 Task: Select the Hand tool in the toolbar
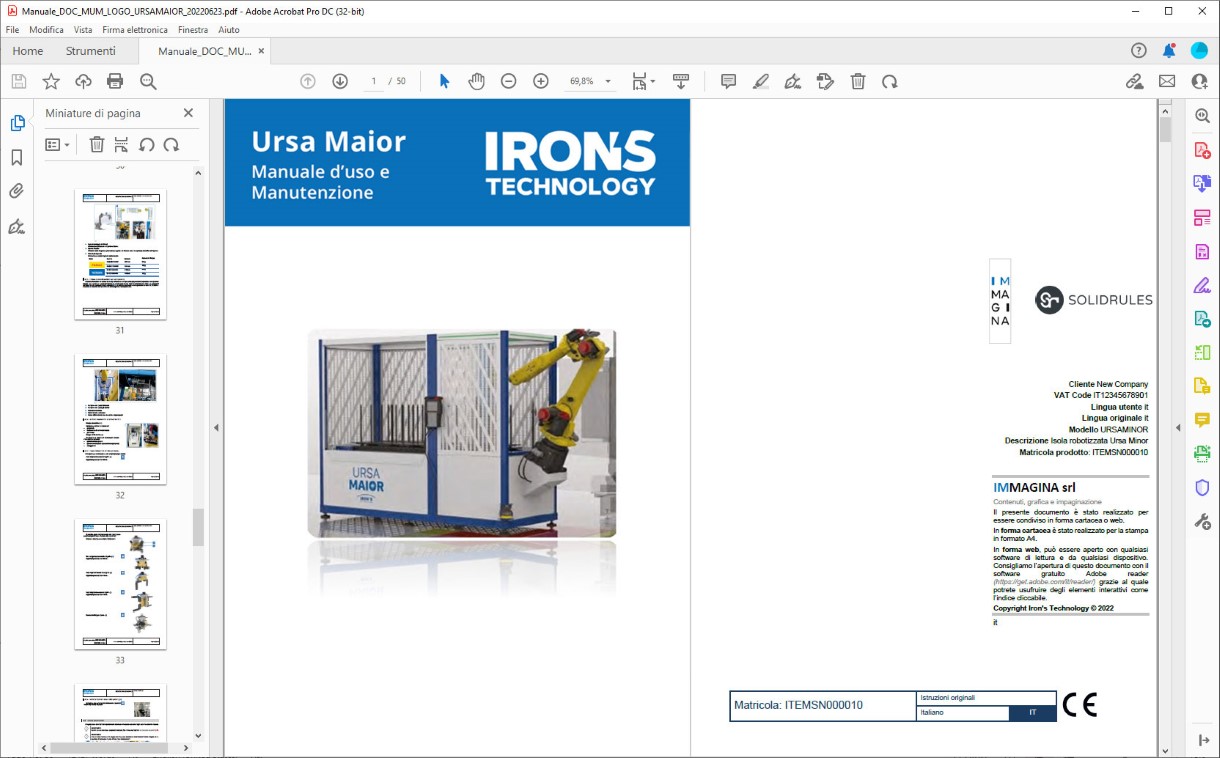pos(477,81)
